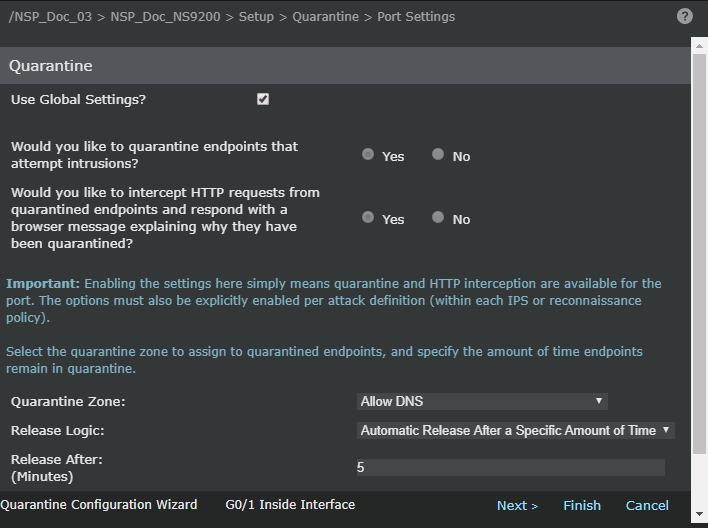This screenshot has width=708, height=528.
Task: Click the Quarantine Zone: label
Action: point(68,402)
